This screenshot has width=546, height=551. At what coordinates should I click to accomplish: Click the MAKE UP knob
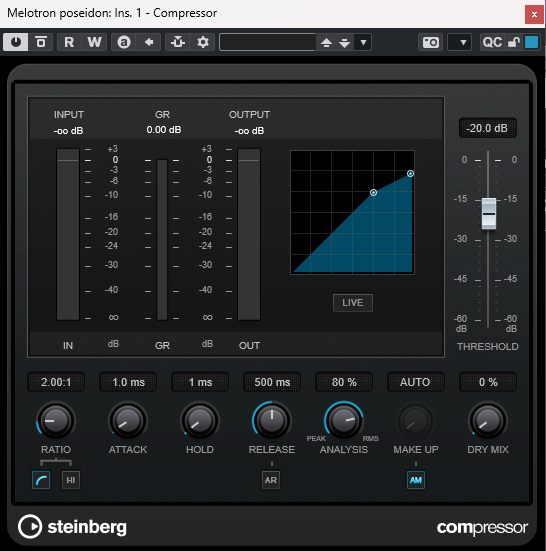416,421
